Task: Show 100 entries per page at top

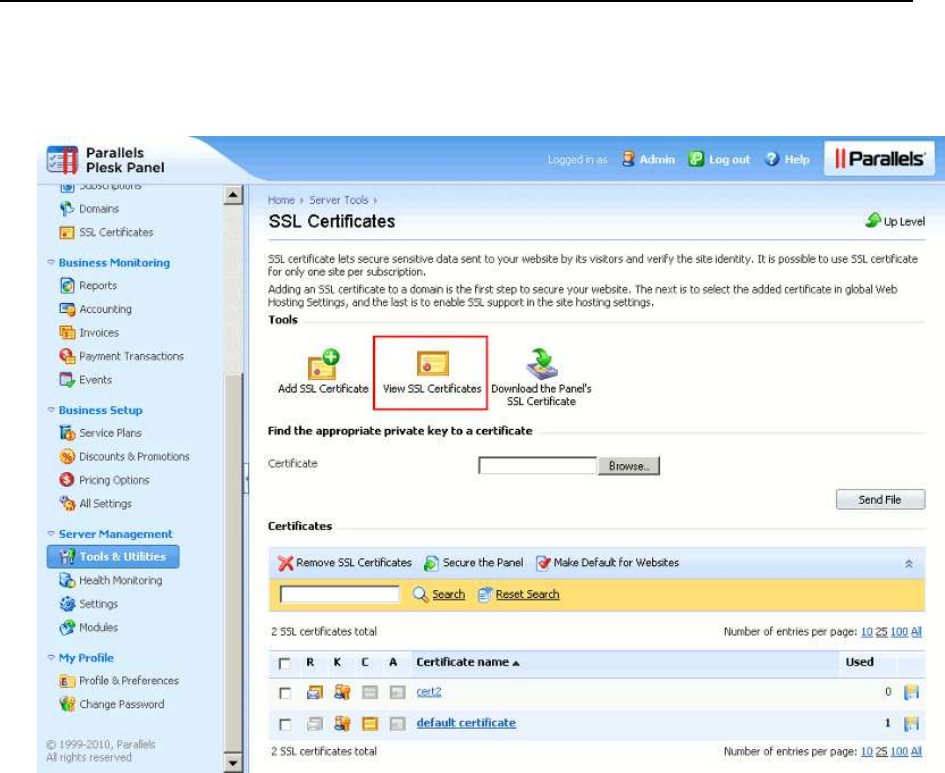Action: click(x=899, y=631)
